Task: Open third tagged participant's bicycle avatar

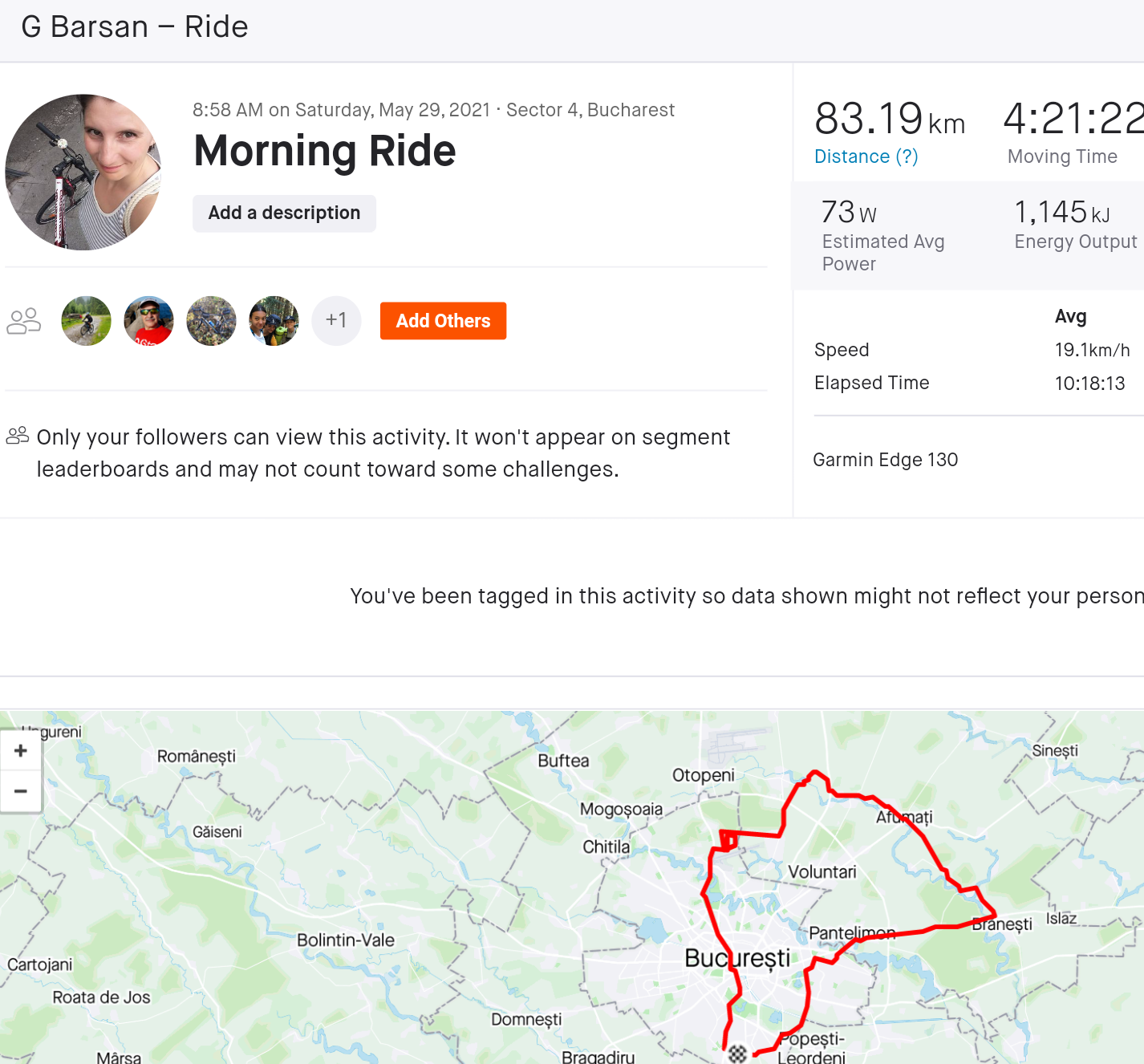Action: [212, 321]
